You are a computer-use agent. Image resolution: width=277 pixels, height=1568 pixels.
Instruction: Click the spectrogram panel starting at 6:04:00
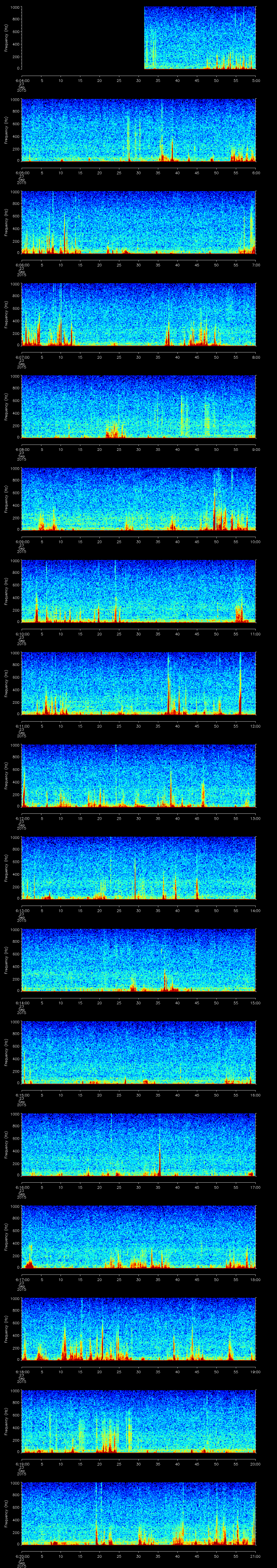[x=139, y=38]
